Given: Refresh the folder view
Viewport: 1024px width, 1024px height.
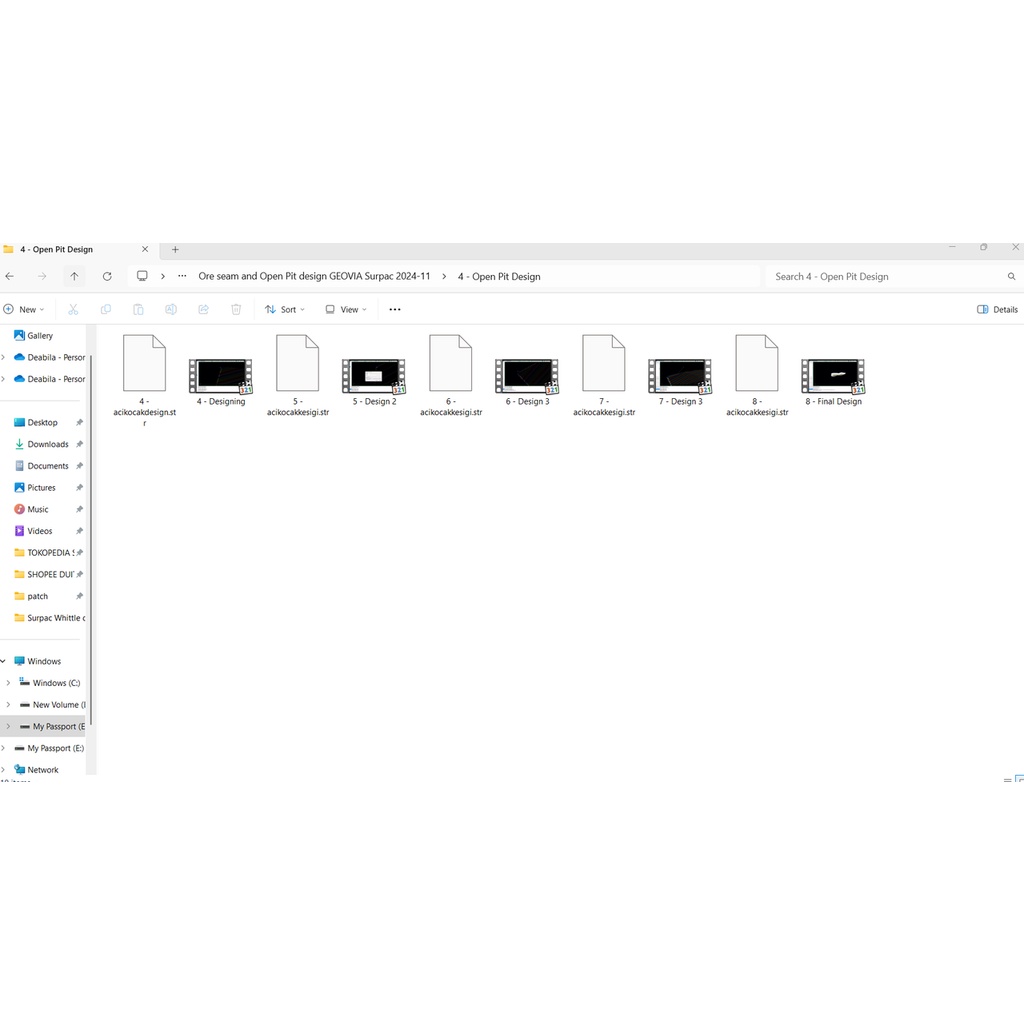Looking at the screenshot, I should [x=107, y=276].
